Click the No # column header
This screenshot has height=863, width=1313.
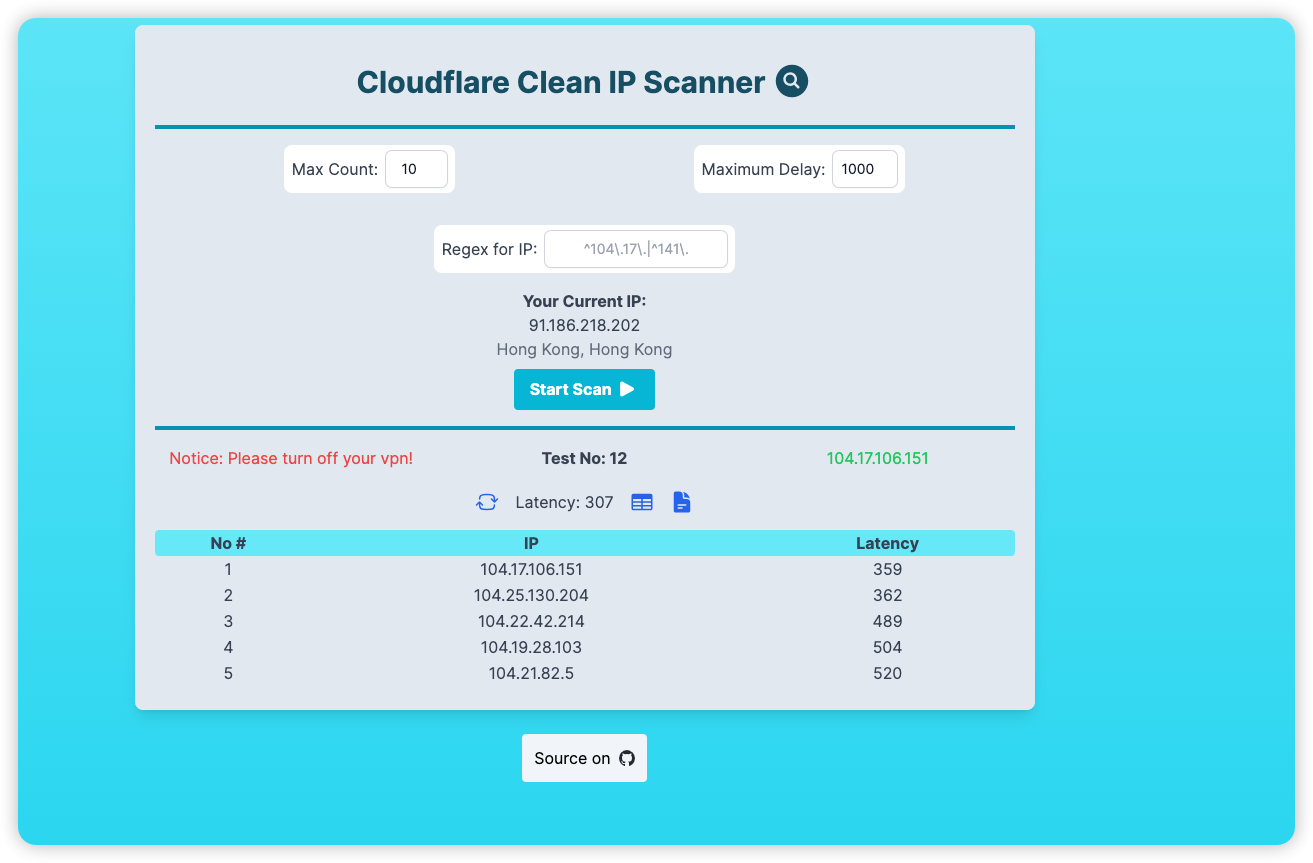[228, 543]
